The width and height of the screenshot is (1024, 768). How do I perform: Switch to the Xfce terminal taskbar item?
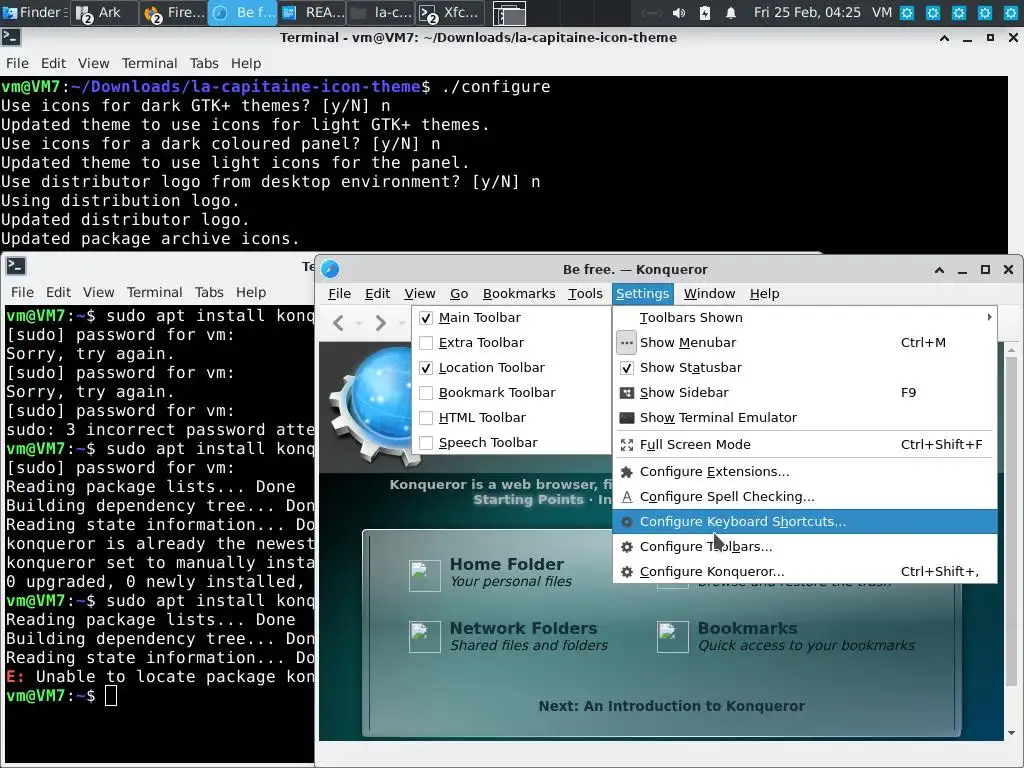pyautogui.click(x=451, y=12)
